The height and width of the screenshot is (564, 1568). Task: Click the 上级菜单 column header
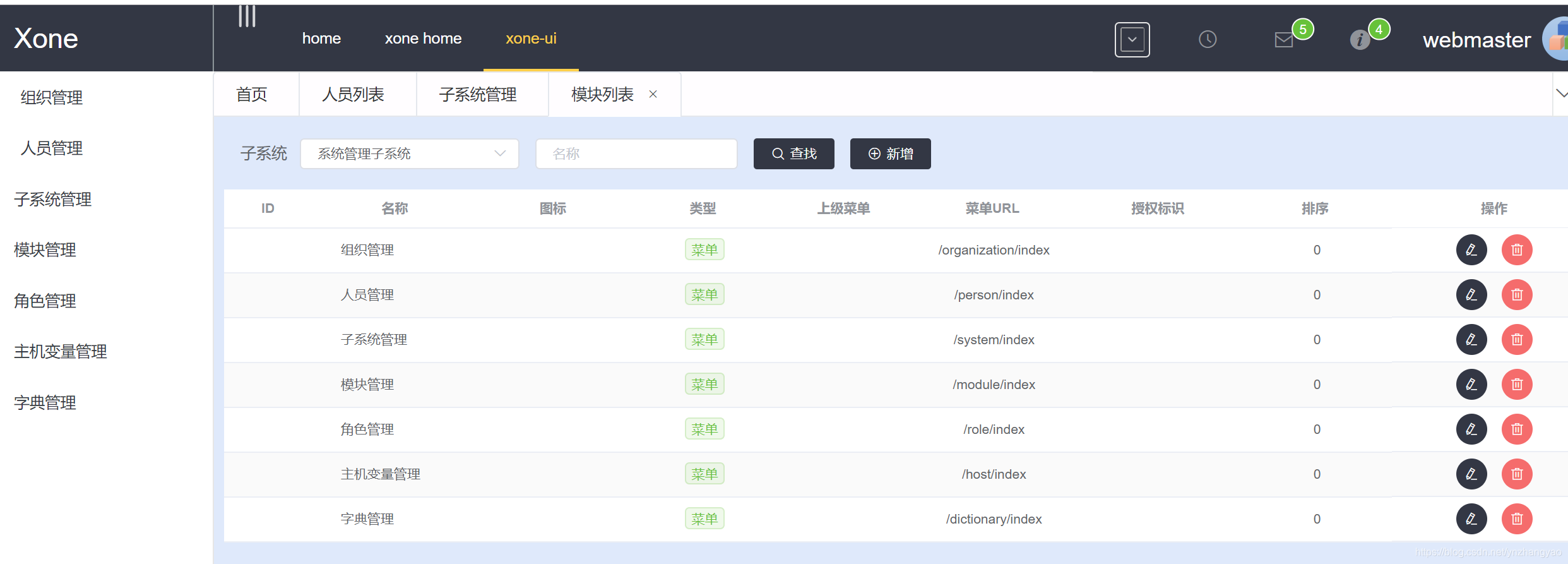point(844,208)
